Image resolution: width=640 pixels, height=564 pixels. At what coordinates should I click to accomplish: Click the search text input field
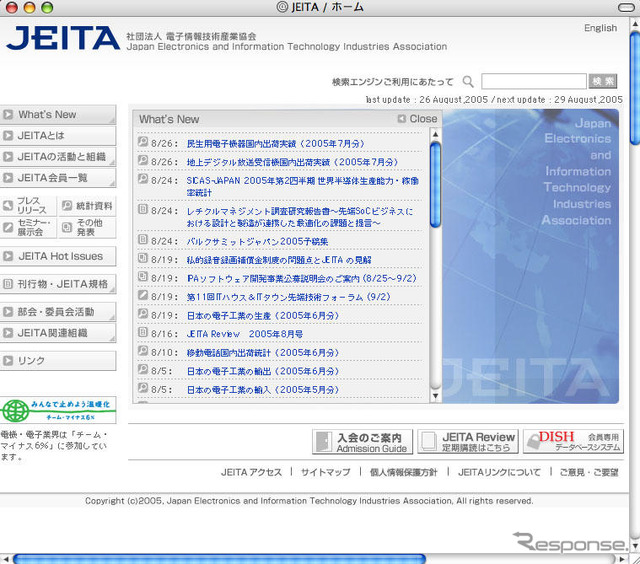534,81
